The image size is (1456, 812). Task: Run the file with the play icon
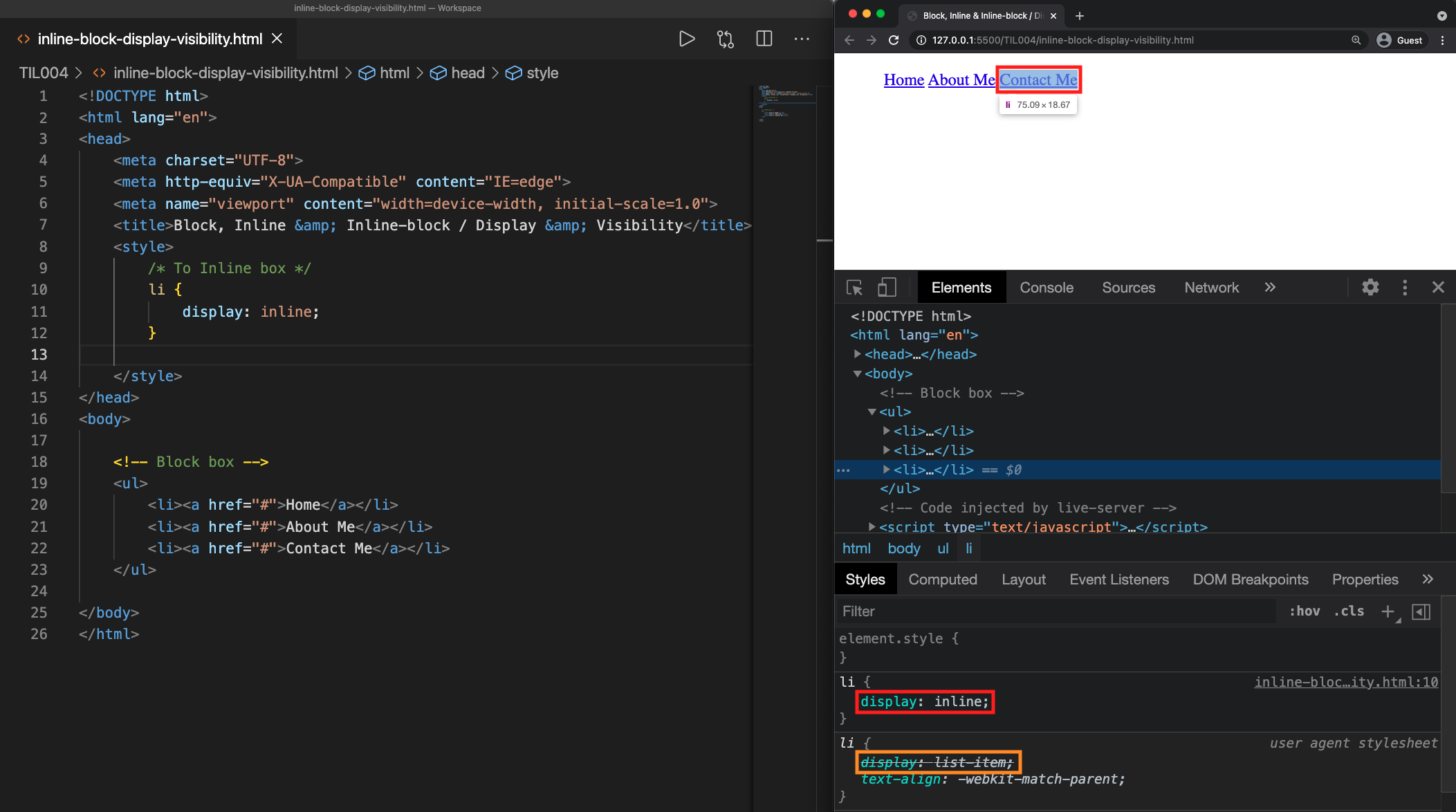coord(686,39)
